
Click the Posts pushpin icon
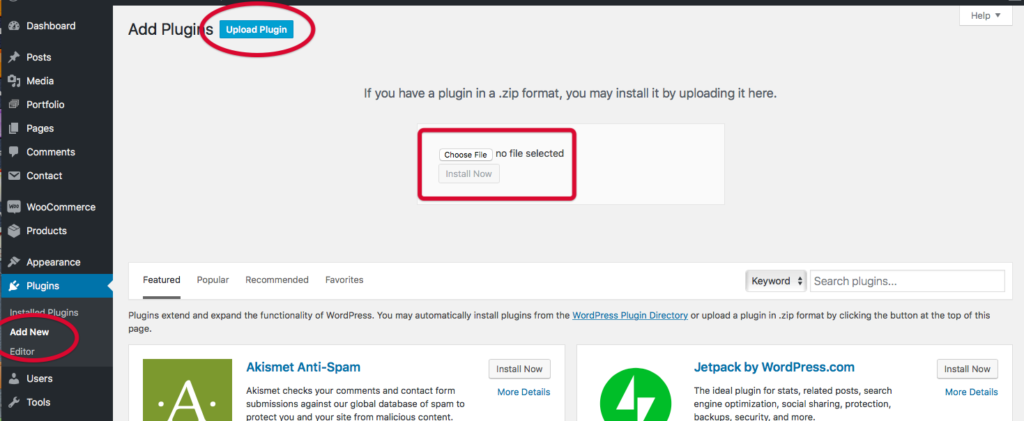(14, 57)
